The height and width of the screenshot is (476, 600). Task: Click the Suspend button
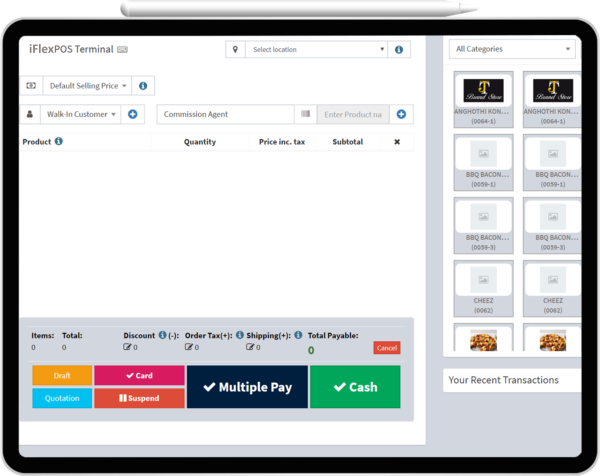(x=139, y=398)
